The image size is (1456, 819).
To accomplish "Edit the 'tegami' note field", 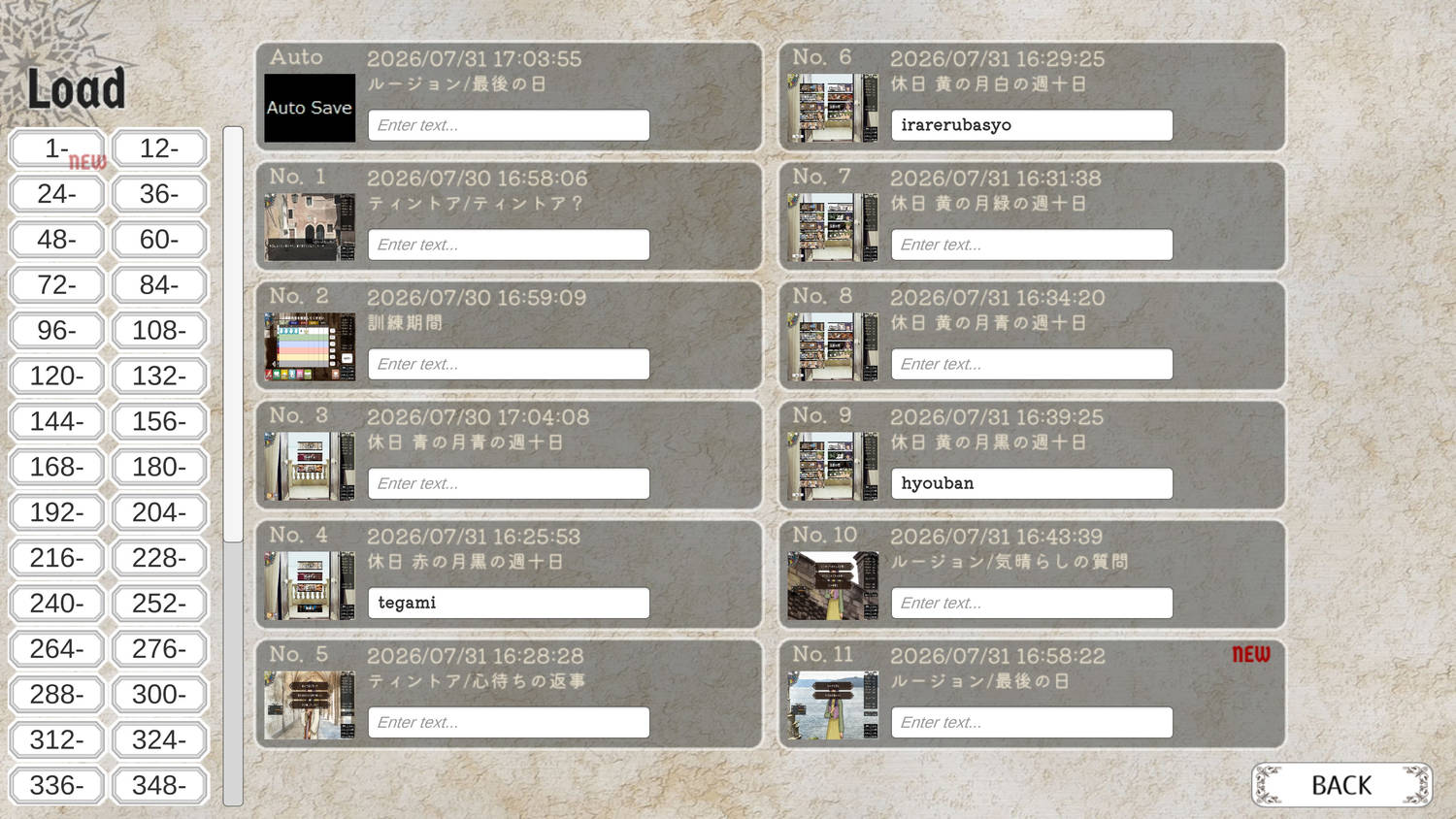I will (x=509, y=603).
